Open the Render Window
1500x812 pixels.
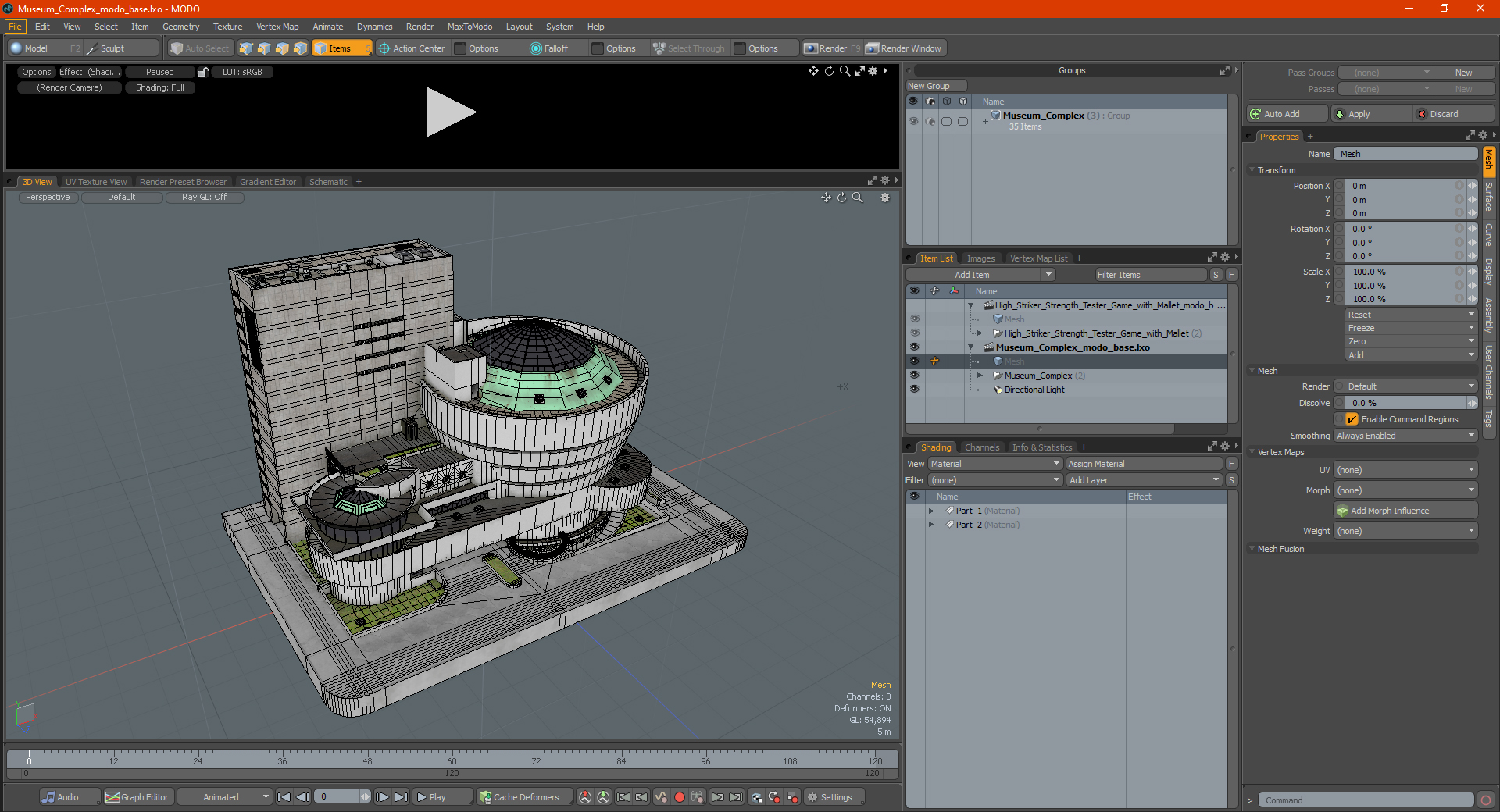(x=905, y=48)
